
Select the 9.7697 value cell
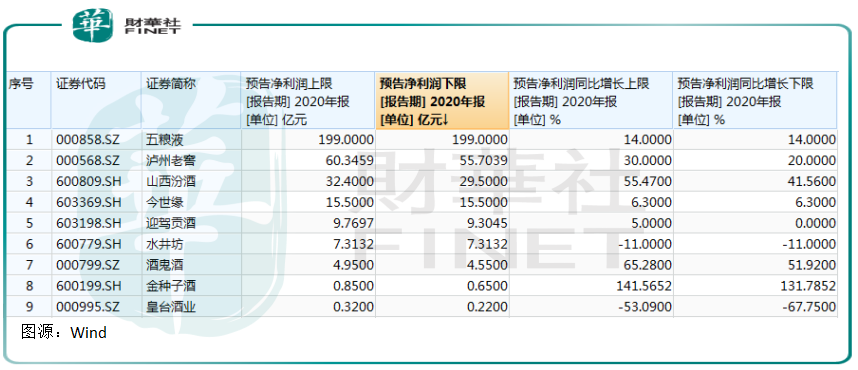[x=308, y=224]
